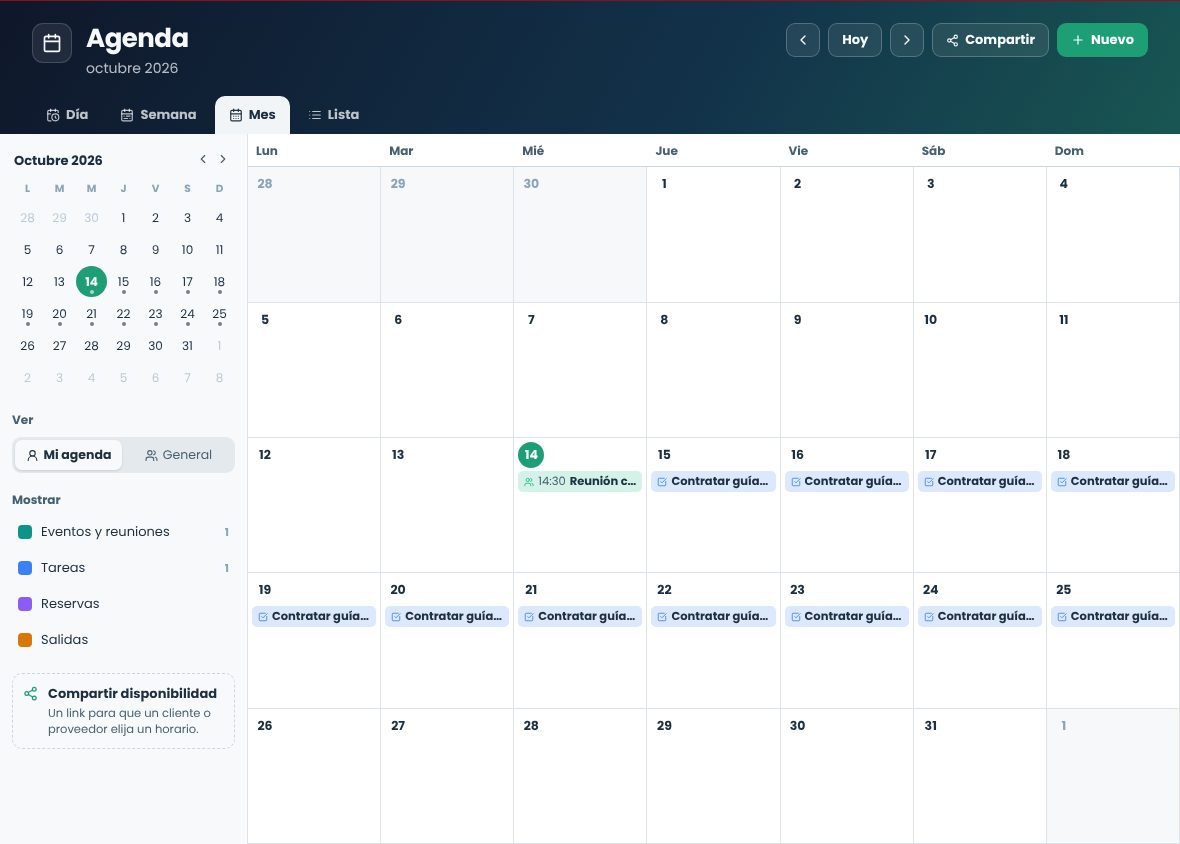
Task: Click blue swatch beside Tareas
Action: 25,568
